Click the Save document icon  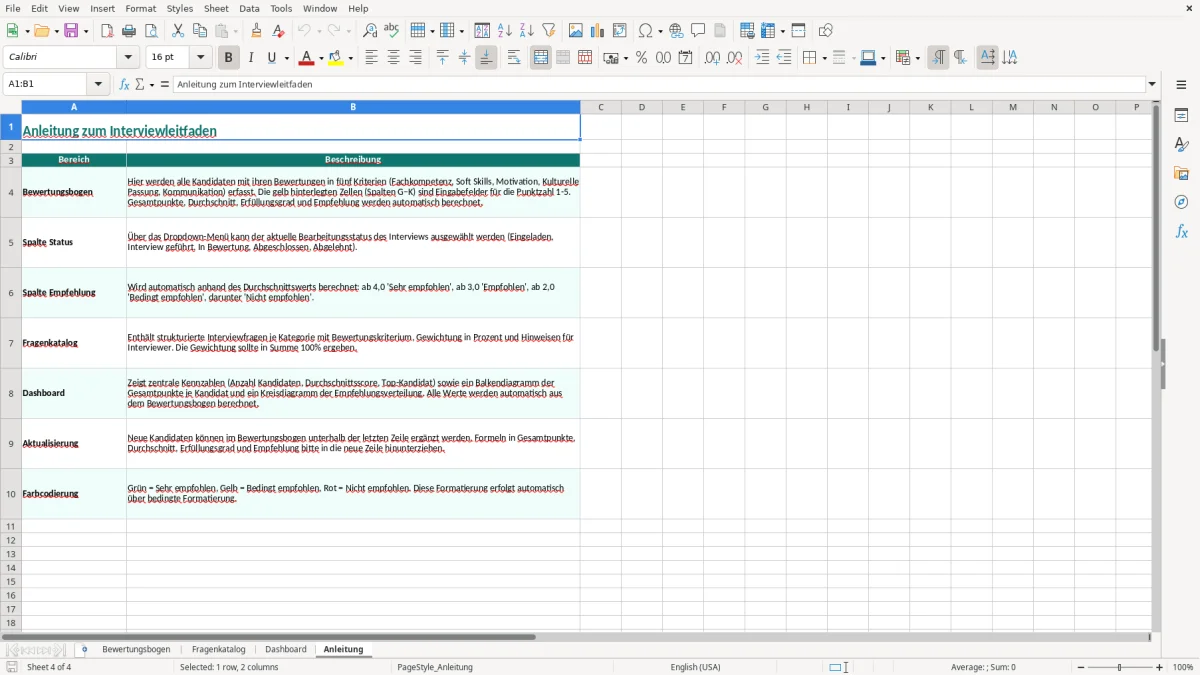pyautogui.click(x=71, y=31)
